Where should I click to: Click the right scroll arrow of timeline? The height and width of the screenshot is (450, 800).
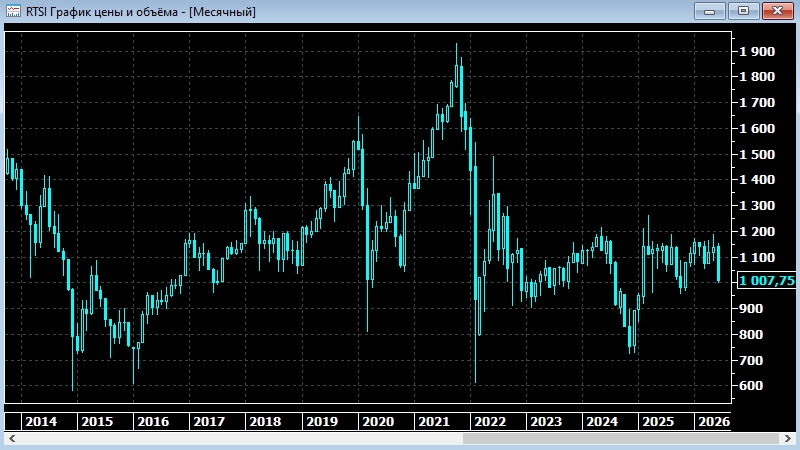click(788, 438)
